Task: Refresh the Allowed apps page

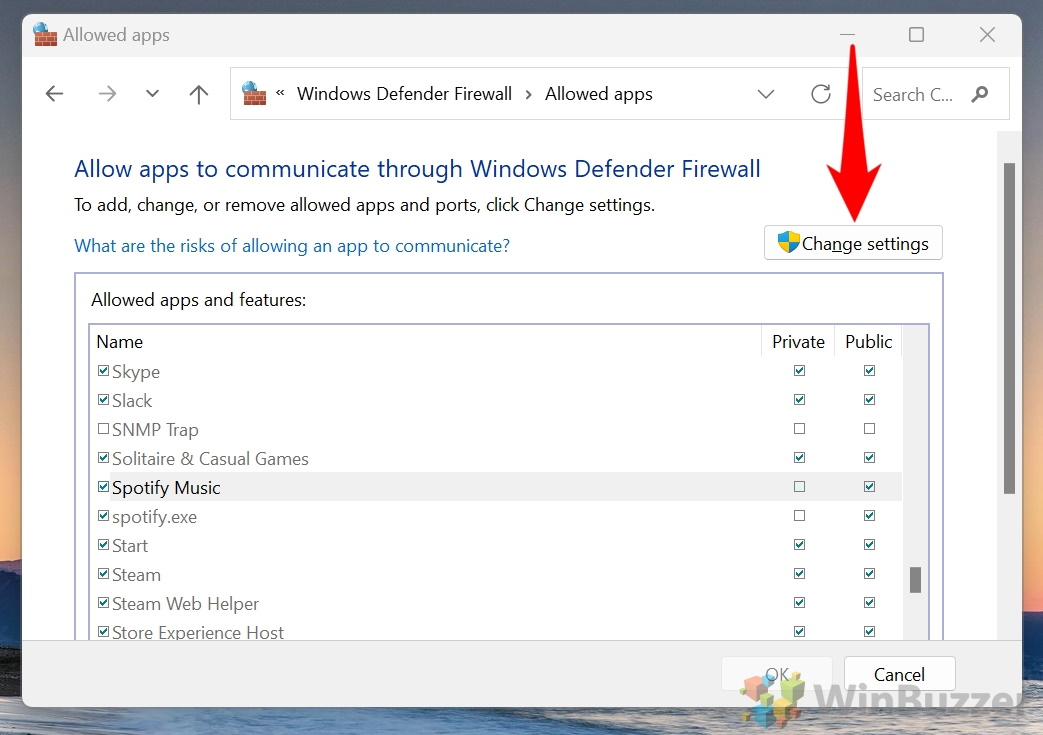Action: click(x=821, y=94)
